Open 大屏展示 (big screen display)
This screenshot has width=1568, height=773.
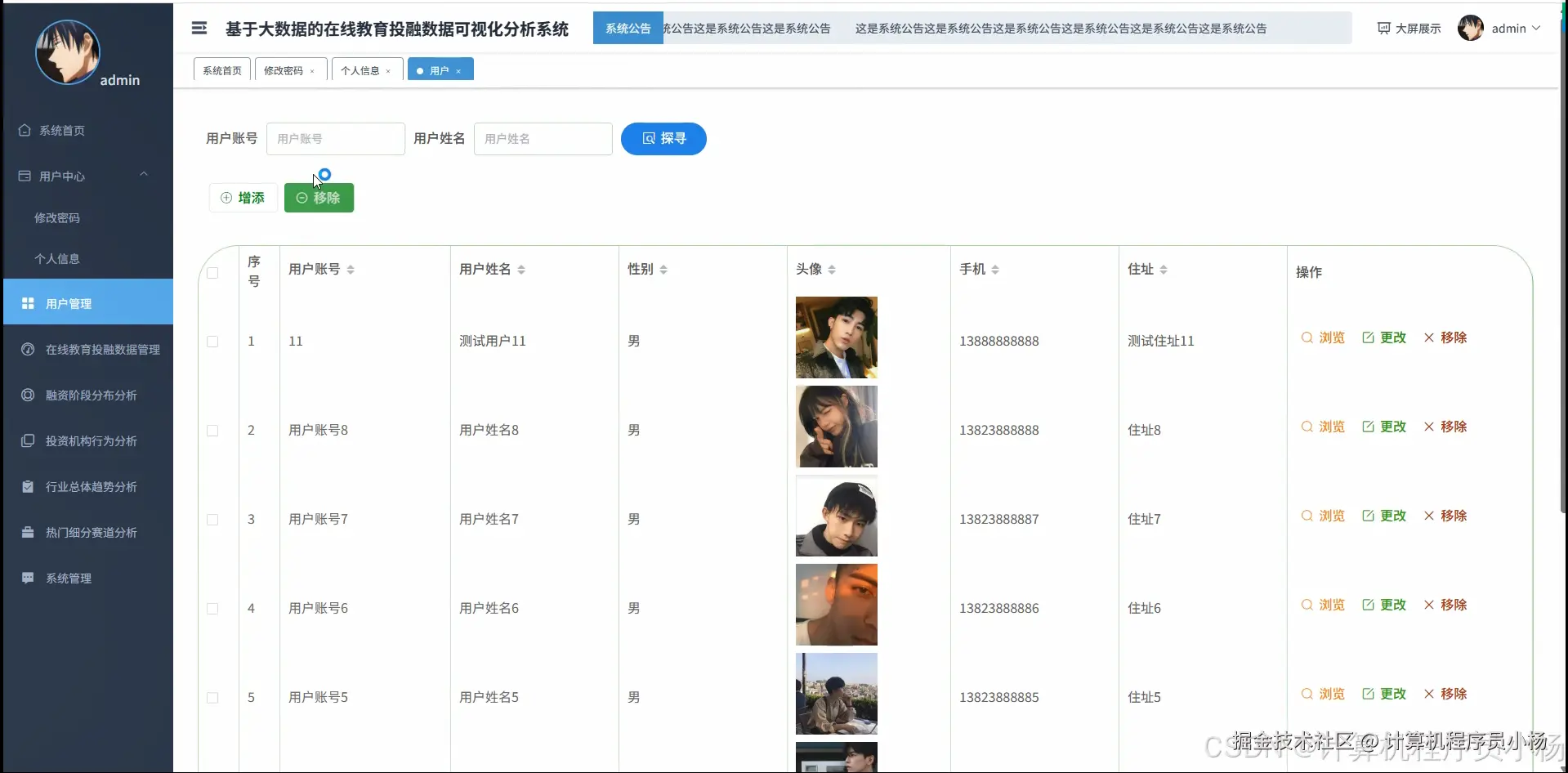click(x=1408, y=28)
